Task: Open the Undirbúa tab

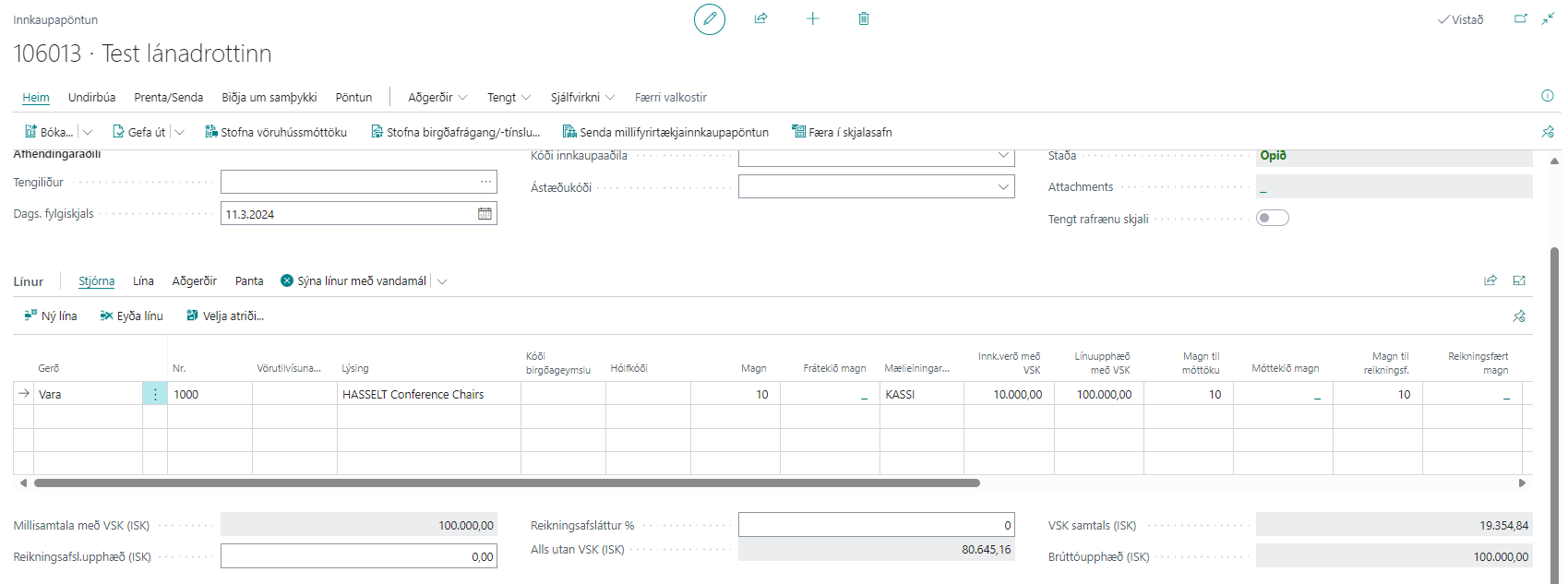Action: tap(91, 98)
